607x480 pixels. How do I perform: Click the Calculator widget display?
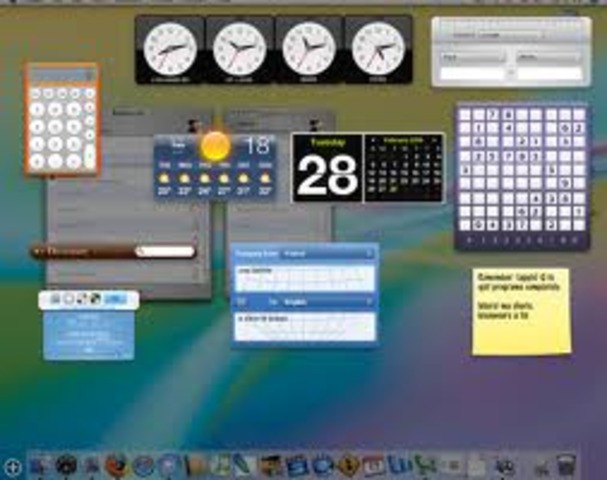point(62,76)
